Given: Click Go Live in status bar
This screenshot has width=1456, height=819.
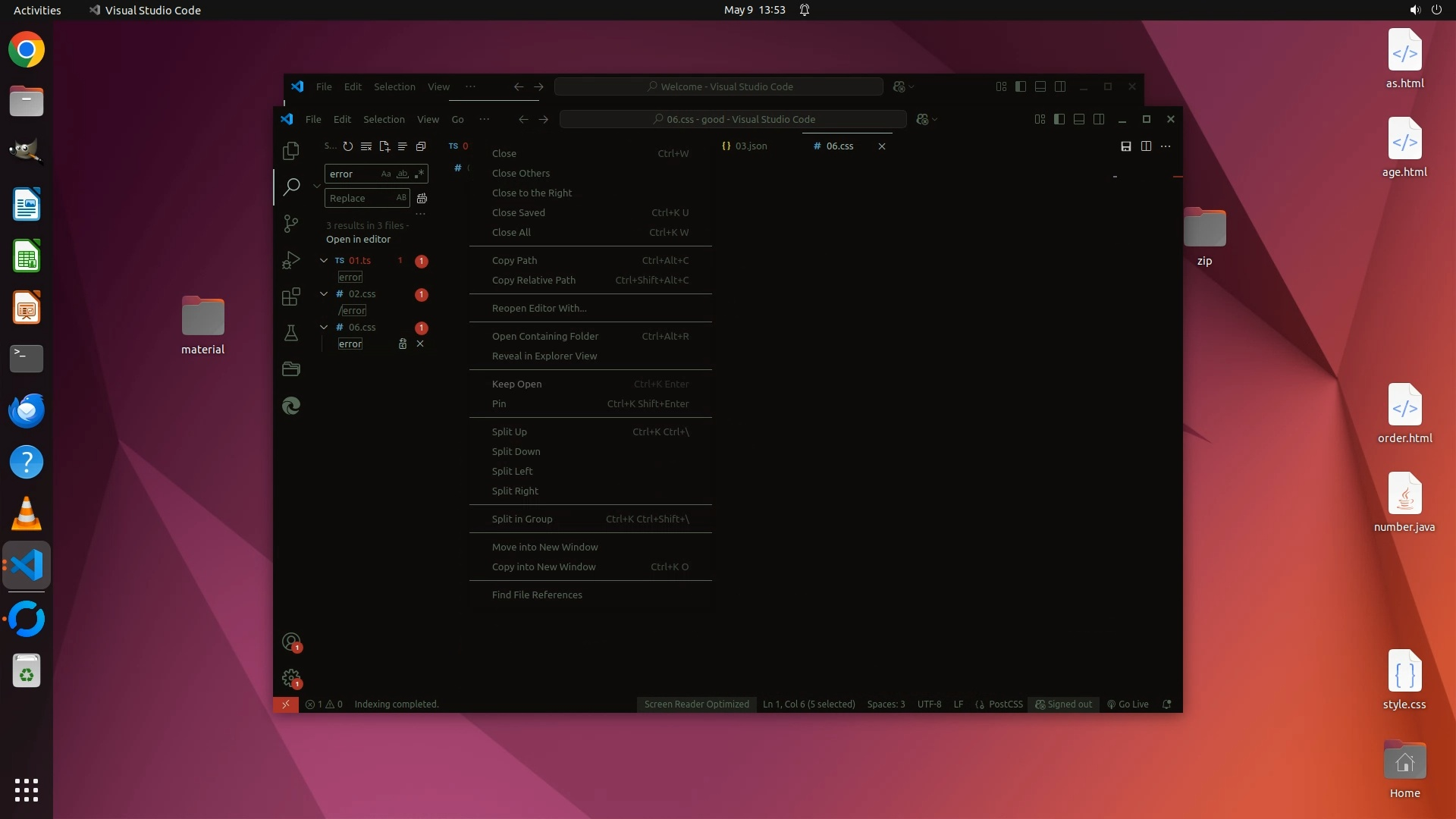Looking at the screenshot, I should pyautogui.click(x=1128, y=704).
